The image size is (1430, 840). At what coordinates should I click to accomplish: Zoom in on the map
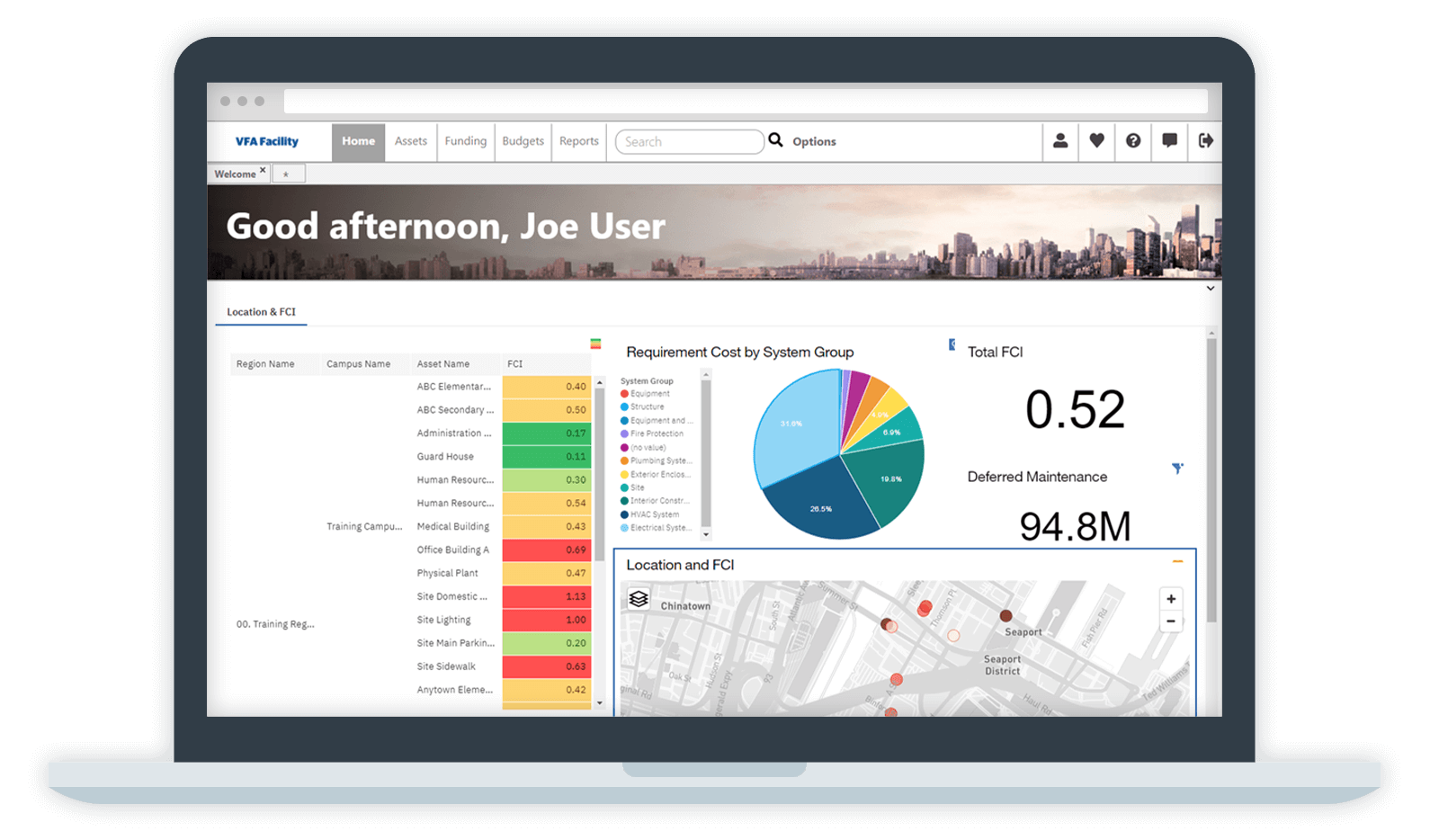1171,599
